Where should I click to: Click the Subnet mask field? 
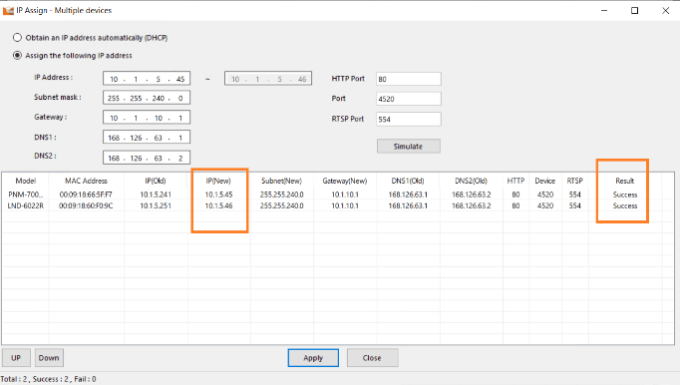point(147,98)
